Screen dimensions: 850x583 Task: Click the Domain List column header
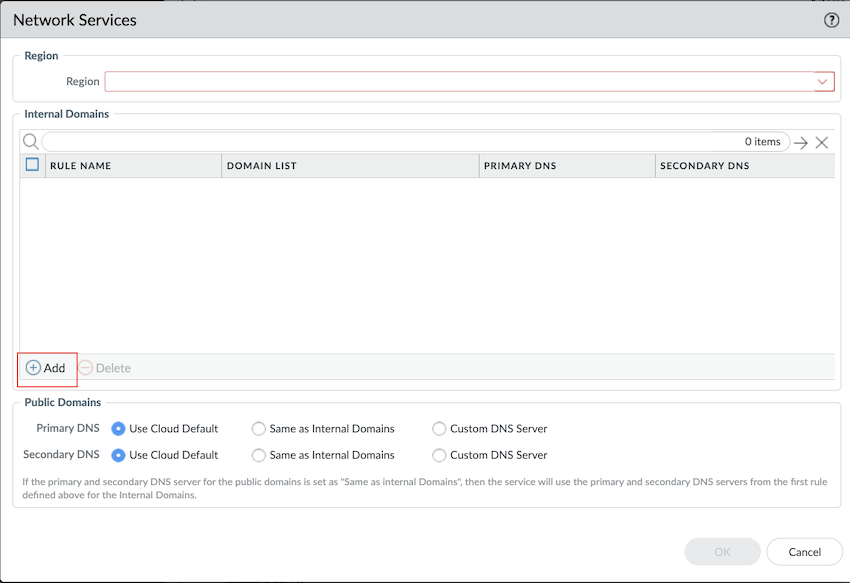pos(349,166)
